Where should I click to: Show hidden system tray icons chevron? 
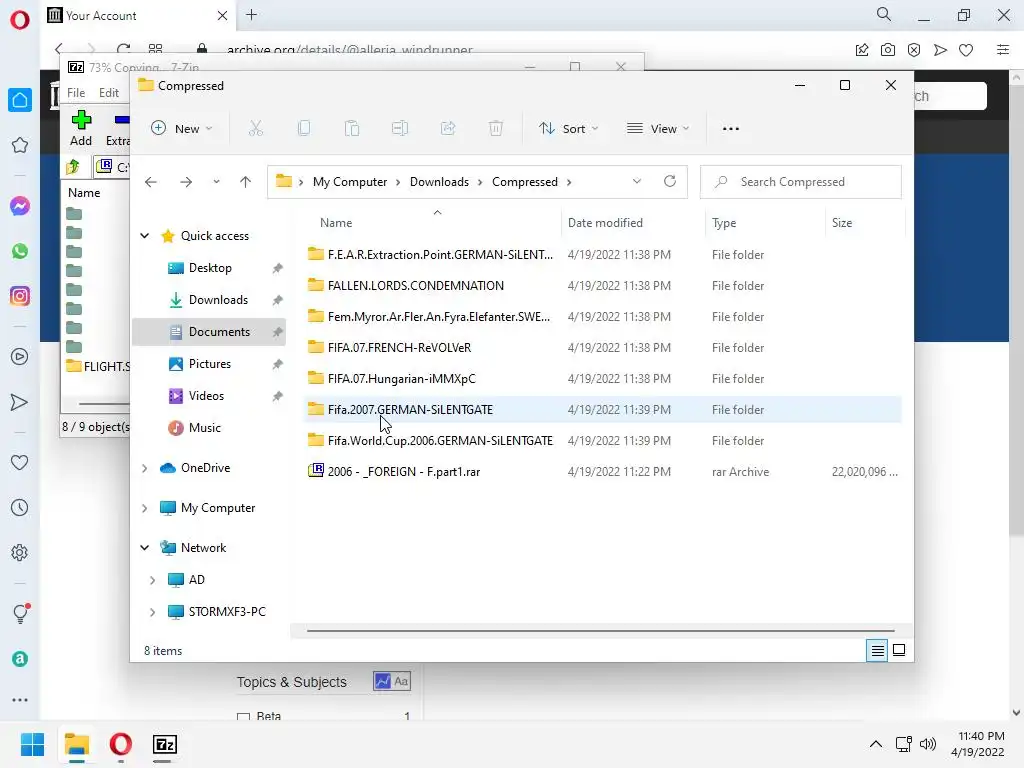click(x=876, y=744)
